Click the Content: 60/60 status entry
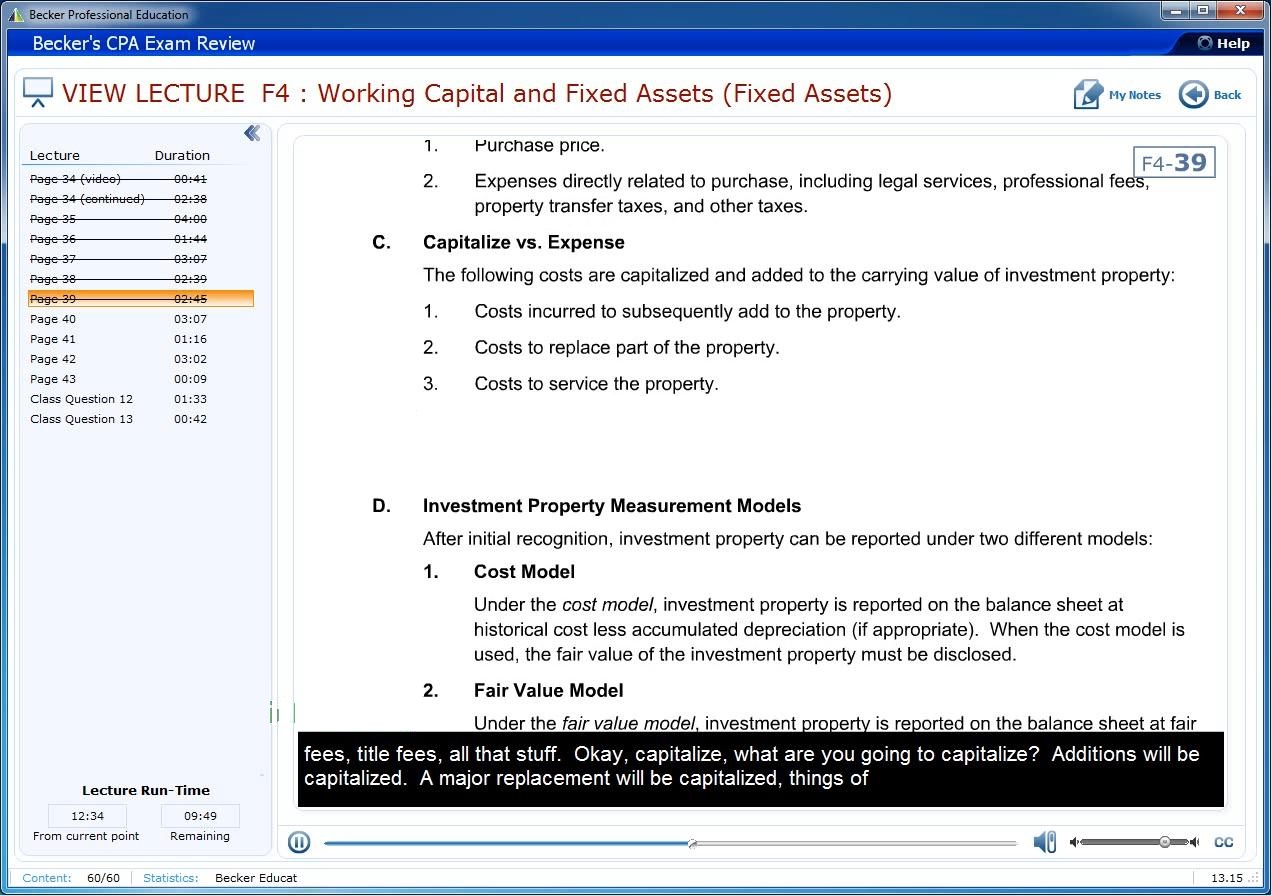 coord(71,878)
